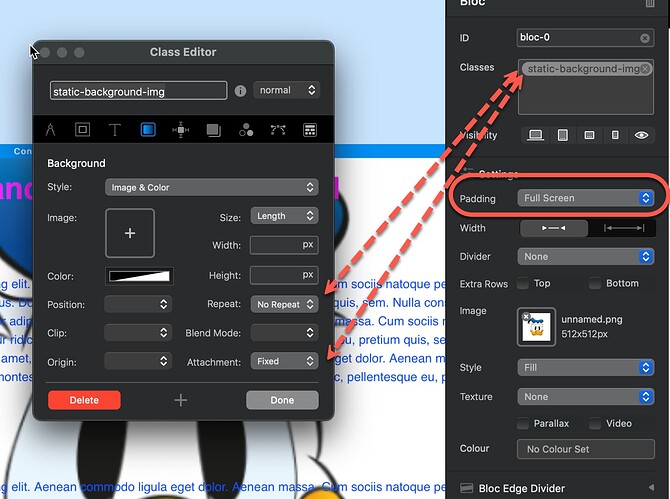
Task: Open the Spacing margin-padding icon tab
Action: [x=180, y=130]
